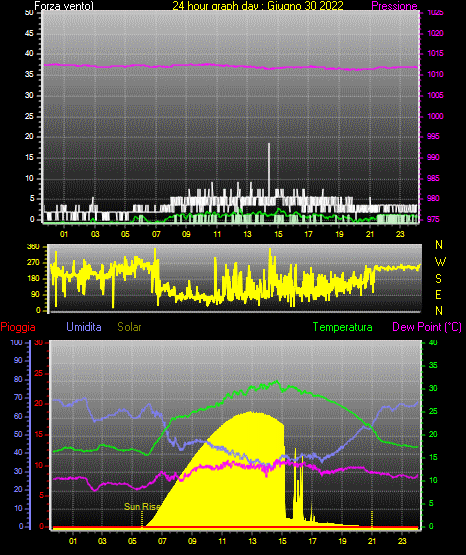Click the sunset dotted marker near 21

click(x=372, y=519)
